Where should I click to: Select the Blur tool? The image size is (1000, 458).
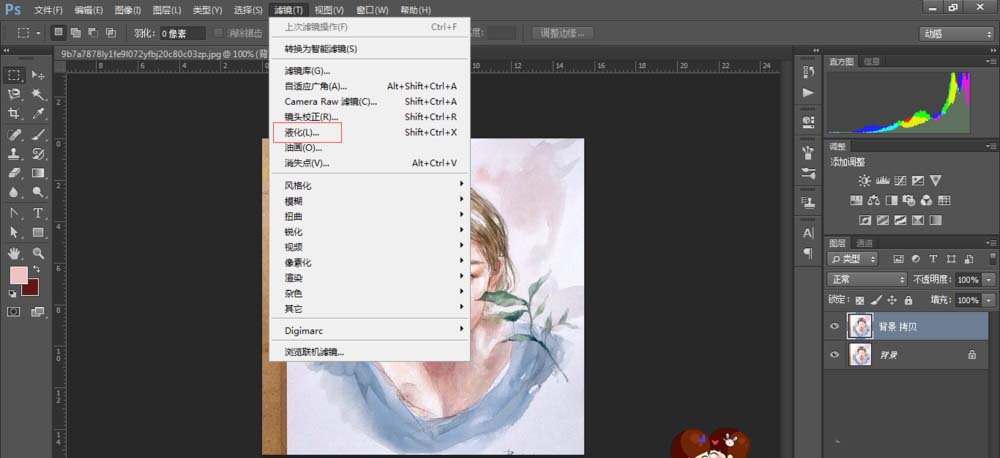pos(14,192)
